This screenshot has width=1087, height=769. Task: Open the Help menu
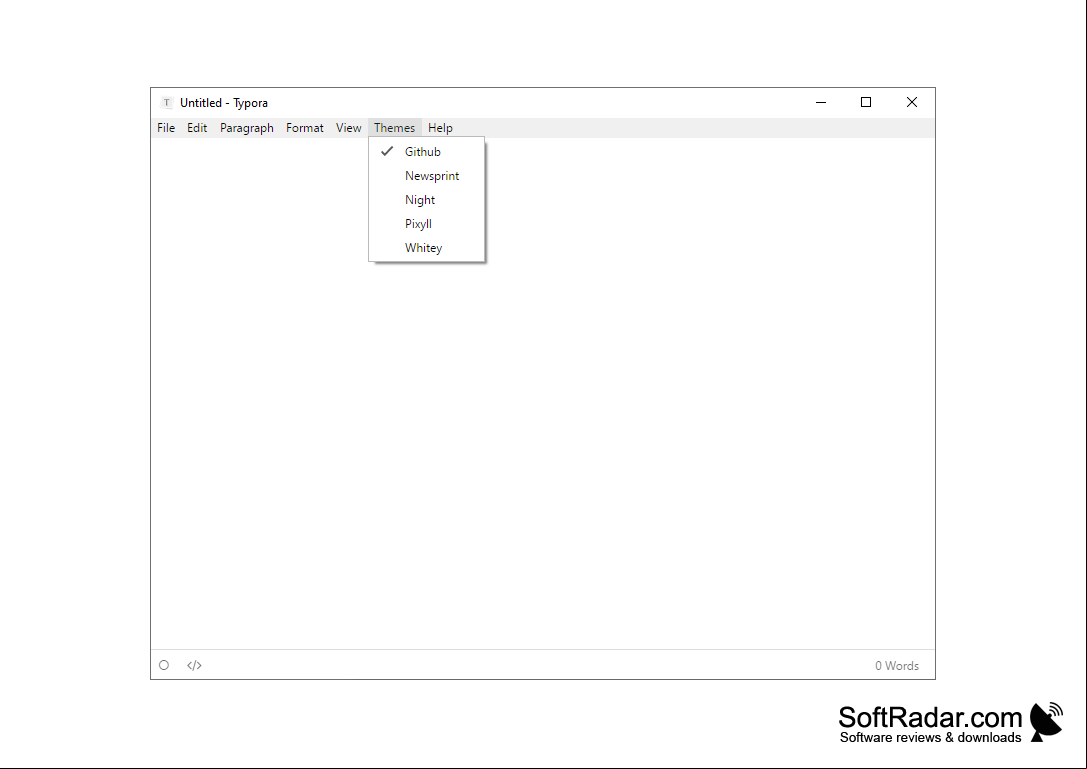tap(440, 128)
